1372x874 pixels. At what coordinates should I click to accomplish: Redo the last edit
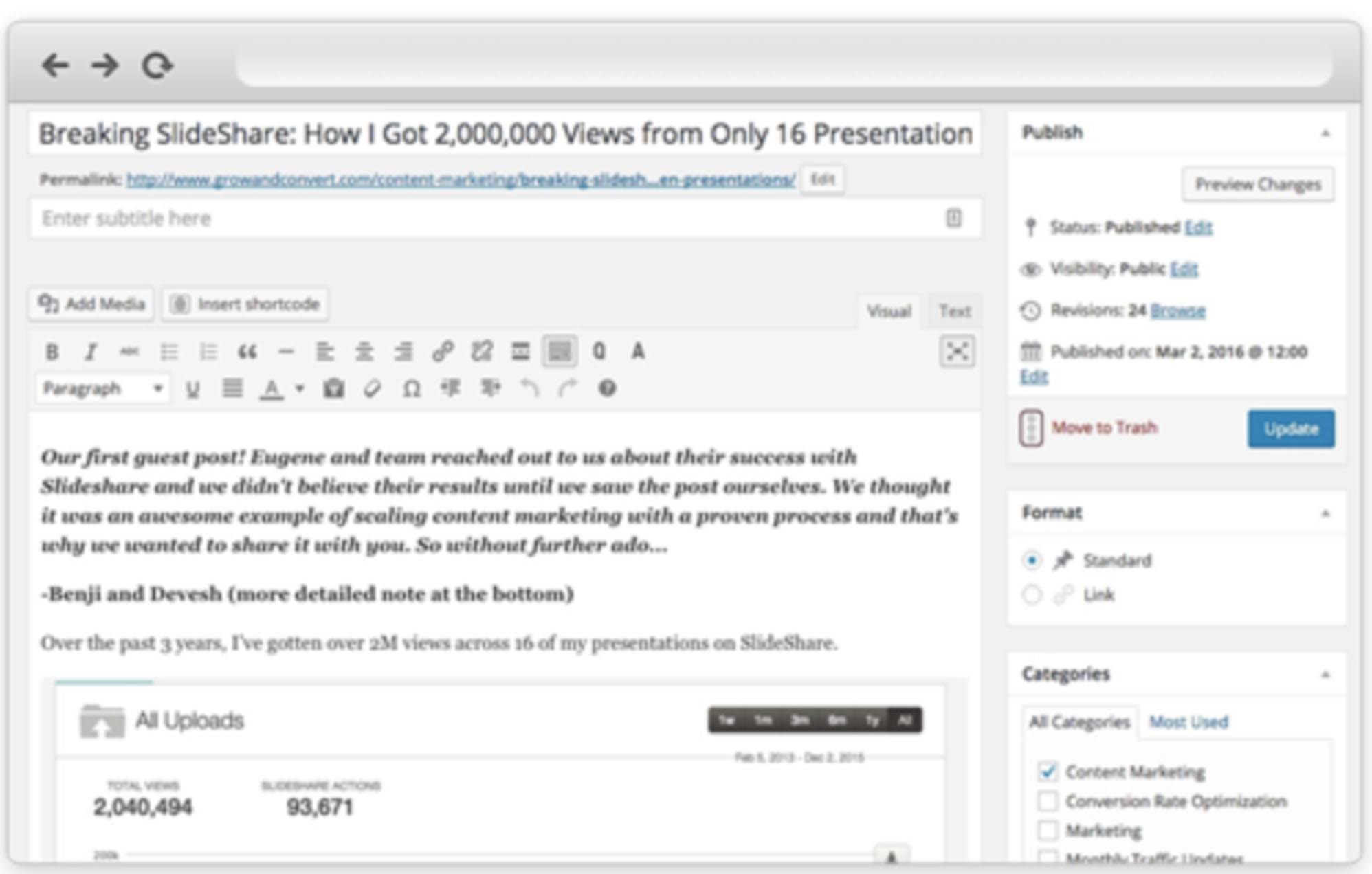point(568,389)
